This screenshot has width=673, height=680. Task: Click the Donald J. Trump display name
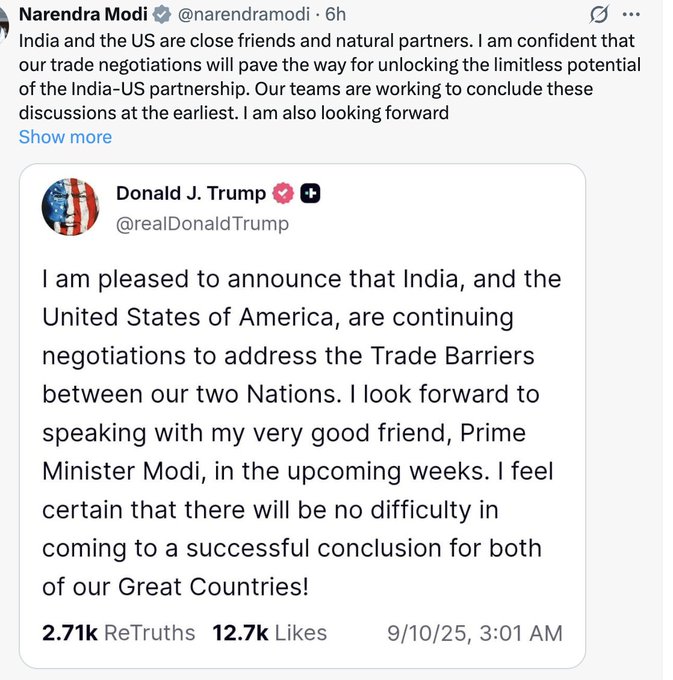coord(191,194)
